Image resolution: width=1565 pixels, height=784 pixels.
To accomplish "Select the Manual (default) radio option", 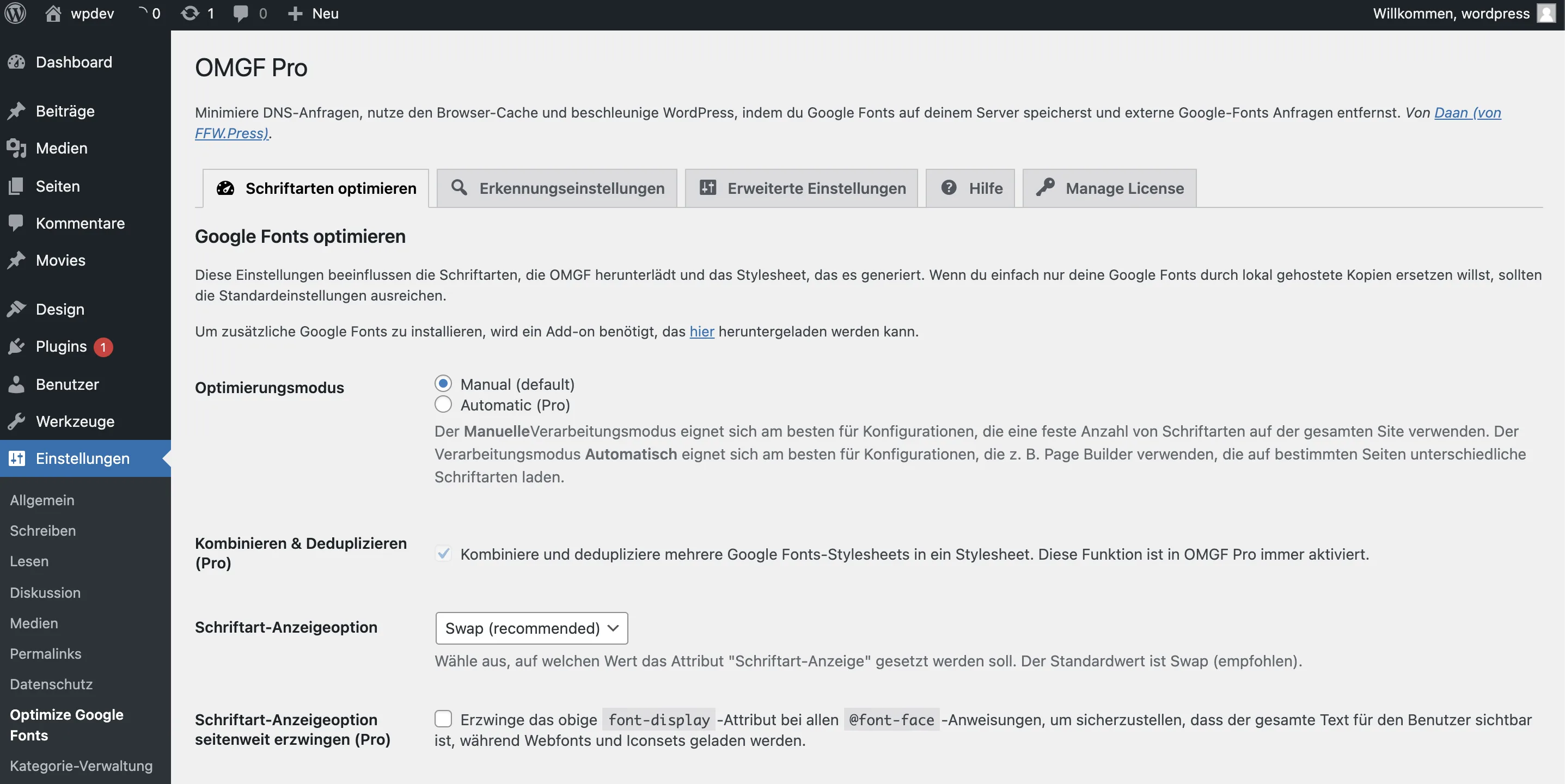I will coord(443,384).
